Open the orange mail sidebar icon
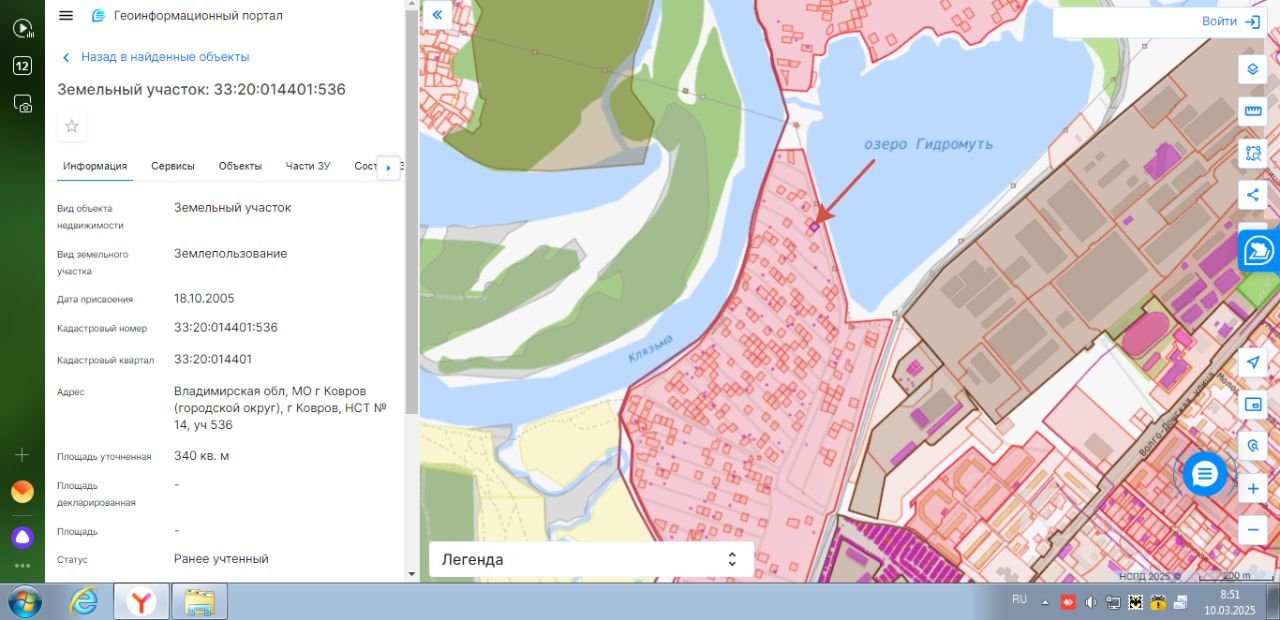Image resolution: width=1280 pixels, height=620 pixels. (x=22, y=492)
